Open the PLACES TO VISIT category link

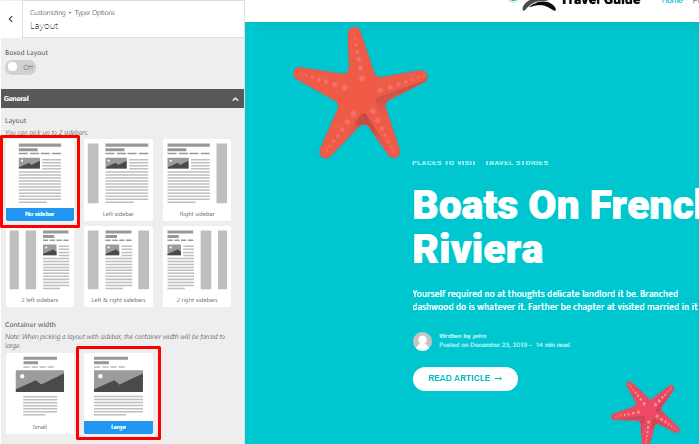coord(444,163)
